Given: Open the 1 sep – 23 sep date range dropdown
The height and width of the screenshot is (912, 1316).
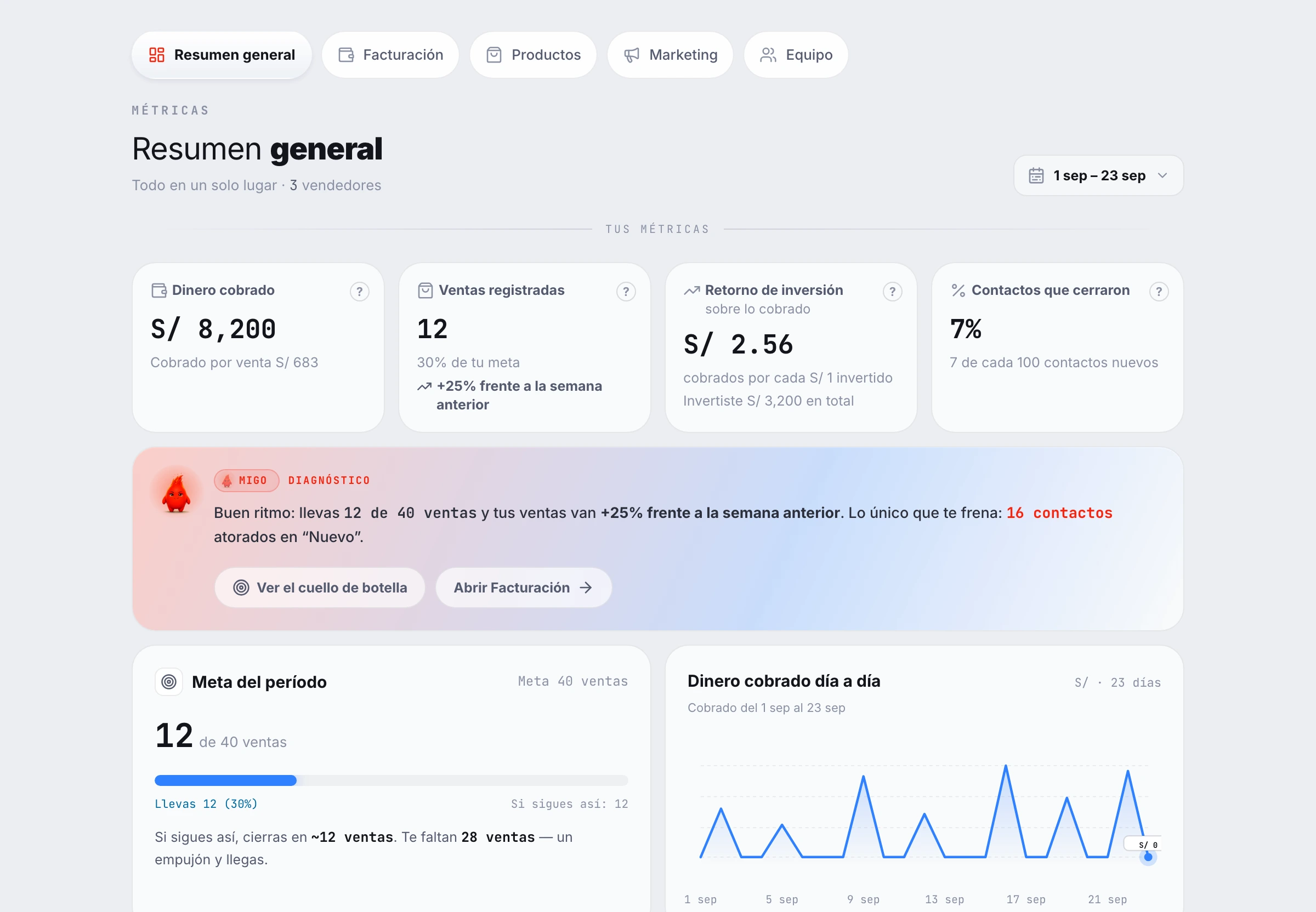Looking at the screenshot, I should click(x=1098, y=175).
